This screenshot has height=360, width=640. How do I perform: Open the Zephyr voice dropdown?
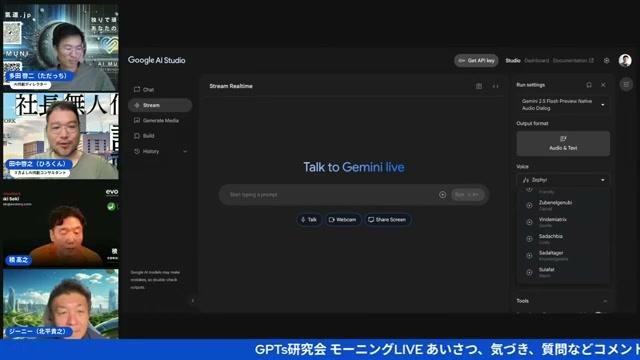[x=563, y=180]
